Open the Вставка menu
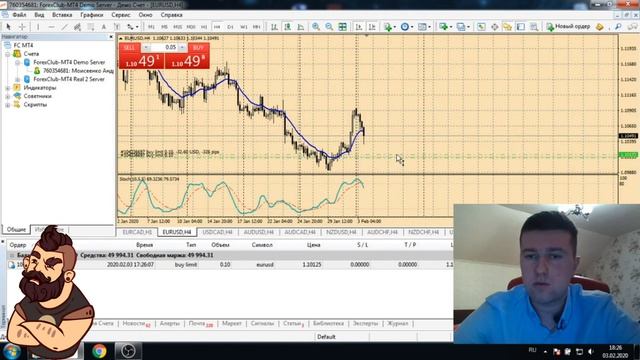 tap(62, 15)
